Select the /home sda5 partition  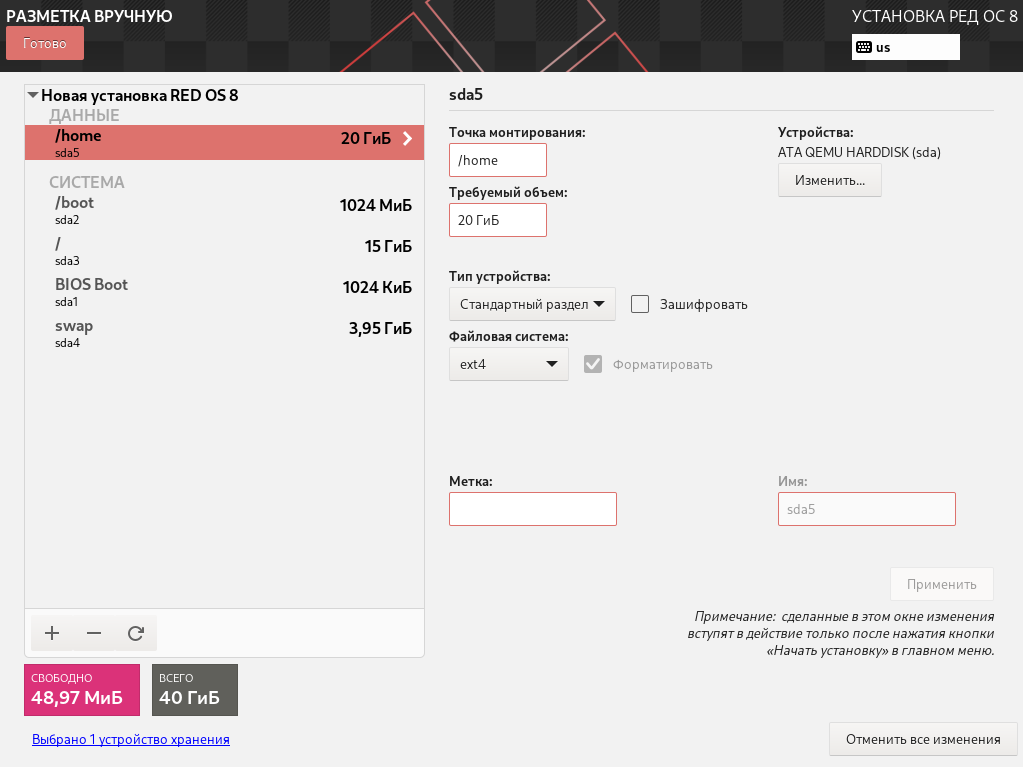[224, 142]
